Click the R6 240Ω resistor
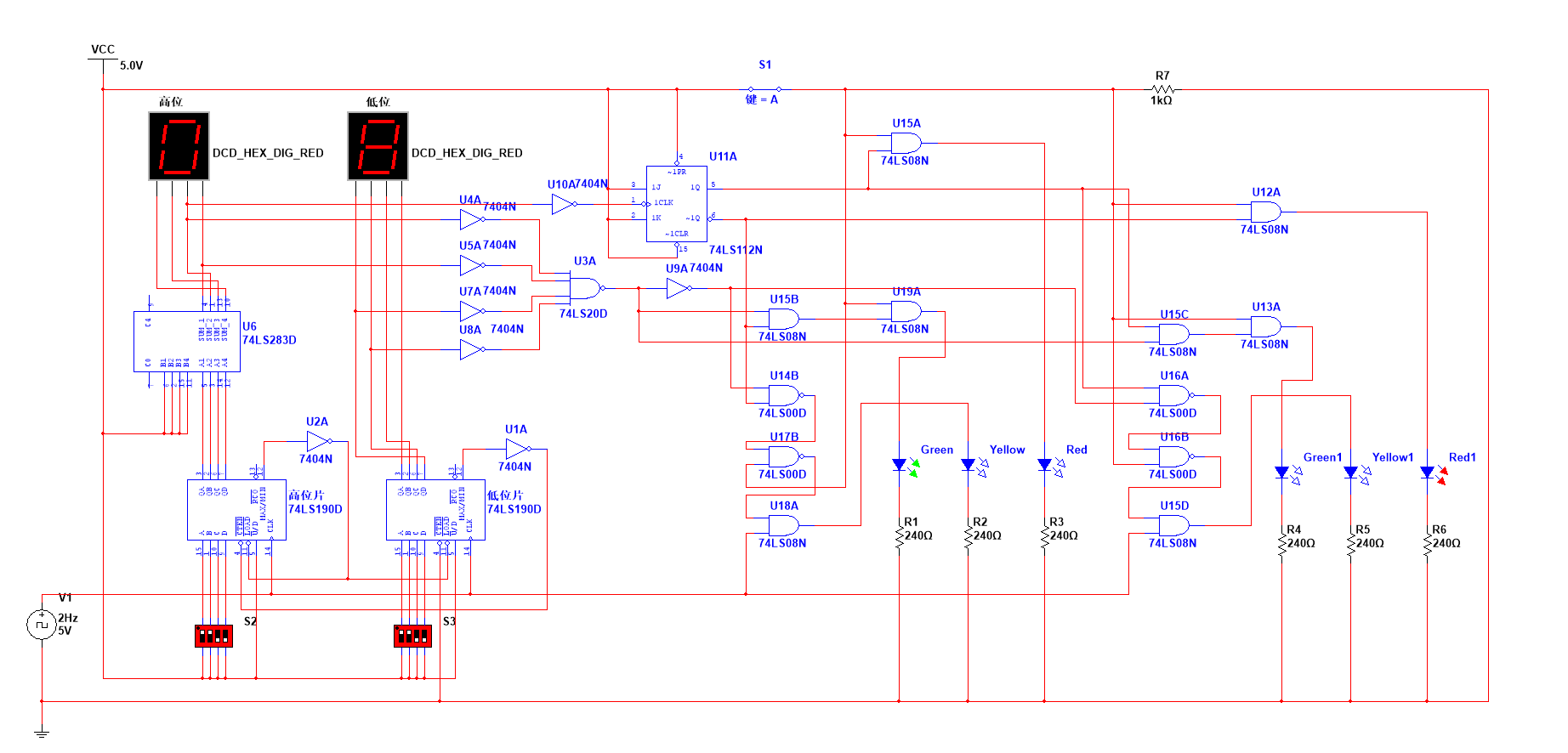 coord(1427,545)
